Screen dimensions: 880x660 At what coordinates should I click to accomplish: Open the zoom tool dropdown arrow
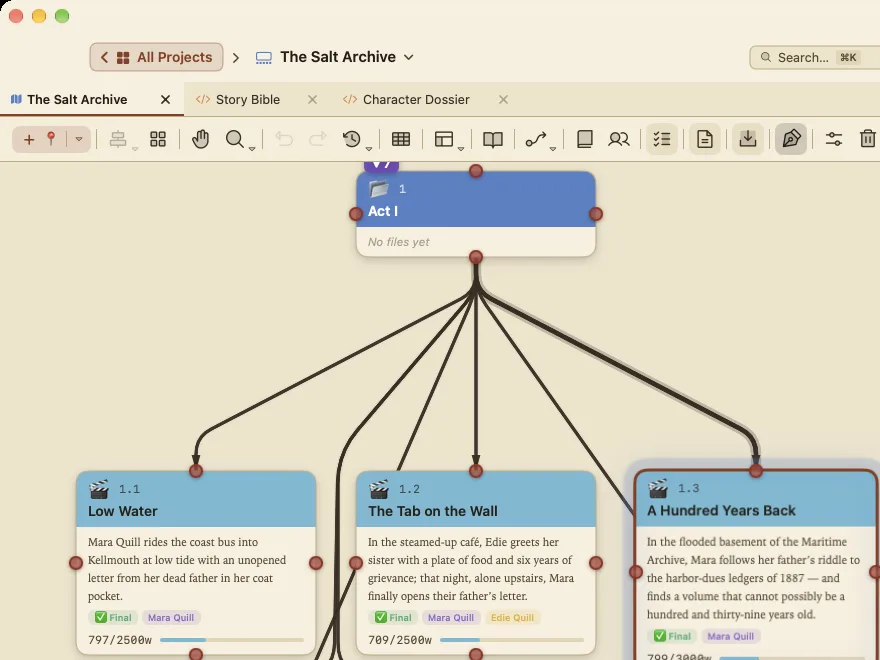coord(252,149)
